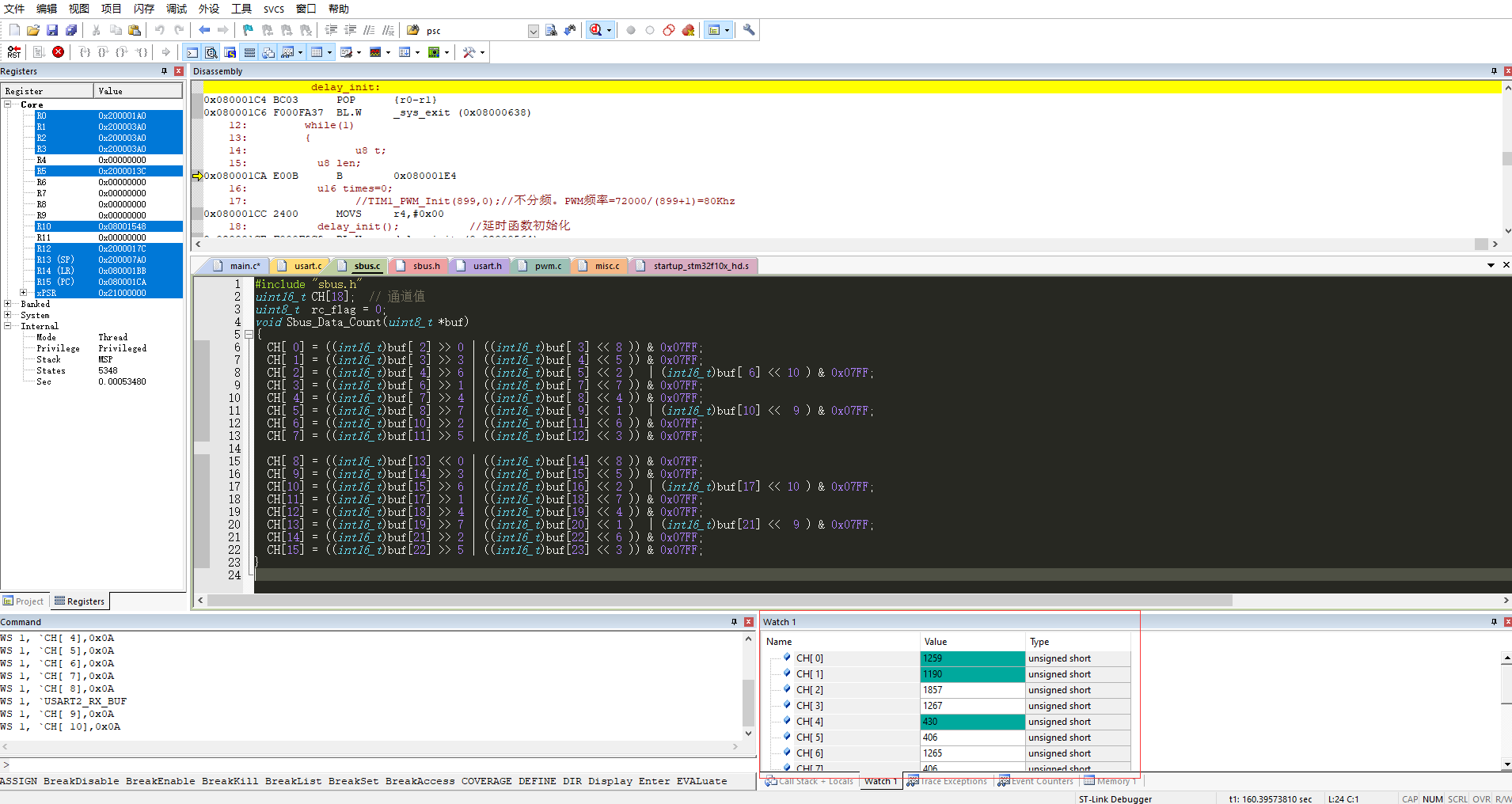1512x804 pixels.
Task: Open the Call Stack + Locals tab
Action: (x=809, y=781)
